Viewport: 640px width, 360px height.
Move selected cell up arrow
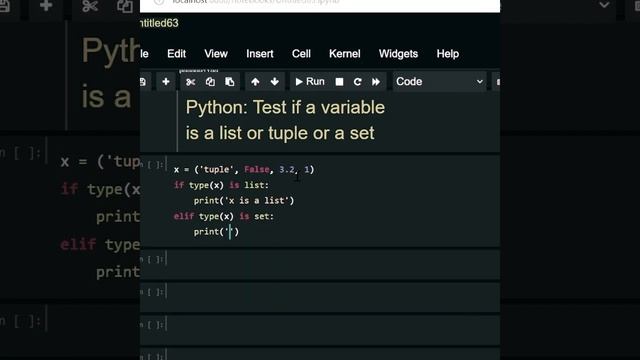(255, 82)
